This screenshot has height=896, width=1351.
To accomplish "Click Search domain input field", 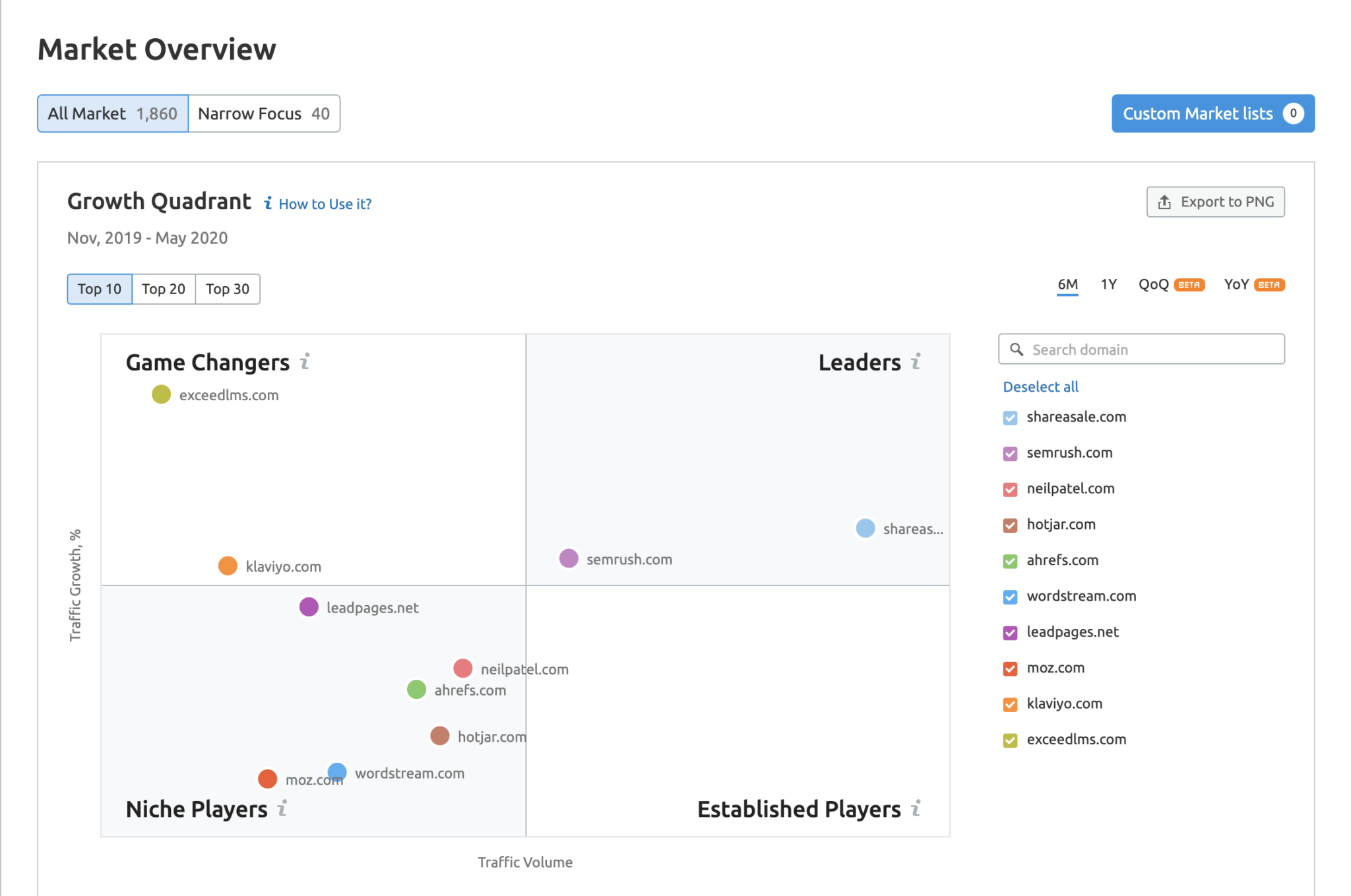I will point(1141,349).
